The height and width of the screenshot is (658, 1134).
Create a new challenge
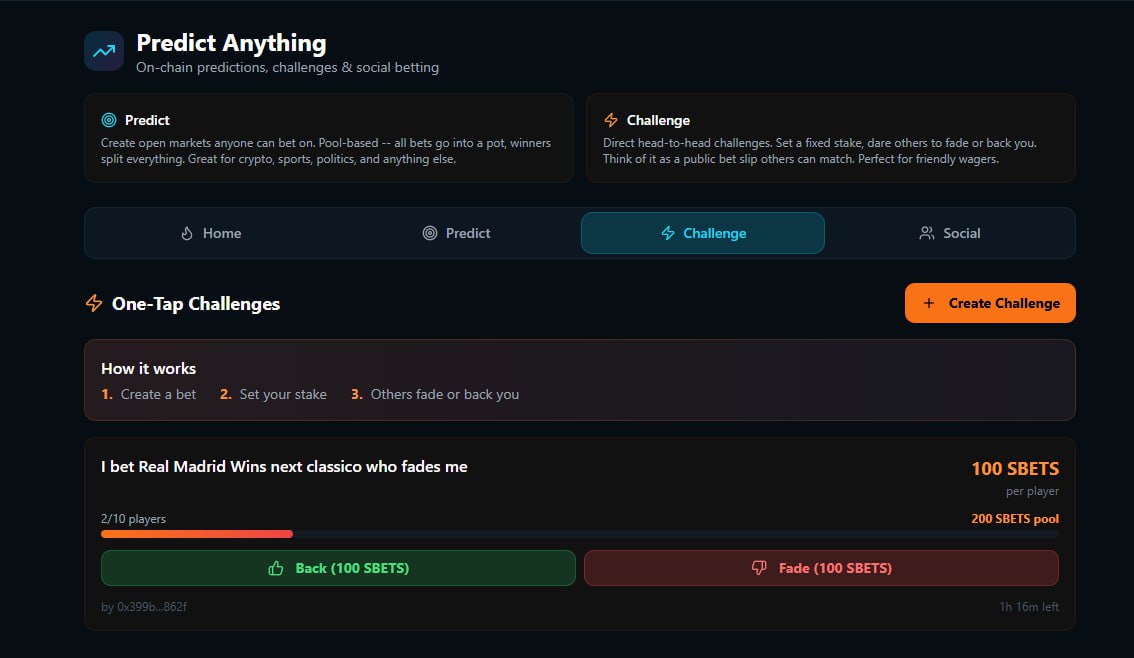(x=990, y=303)
